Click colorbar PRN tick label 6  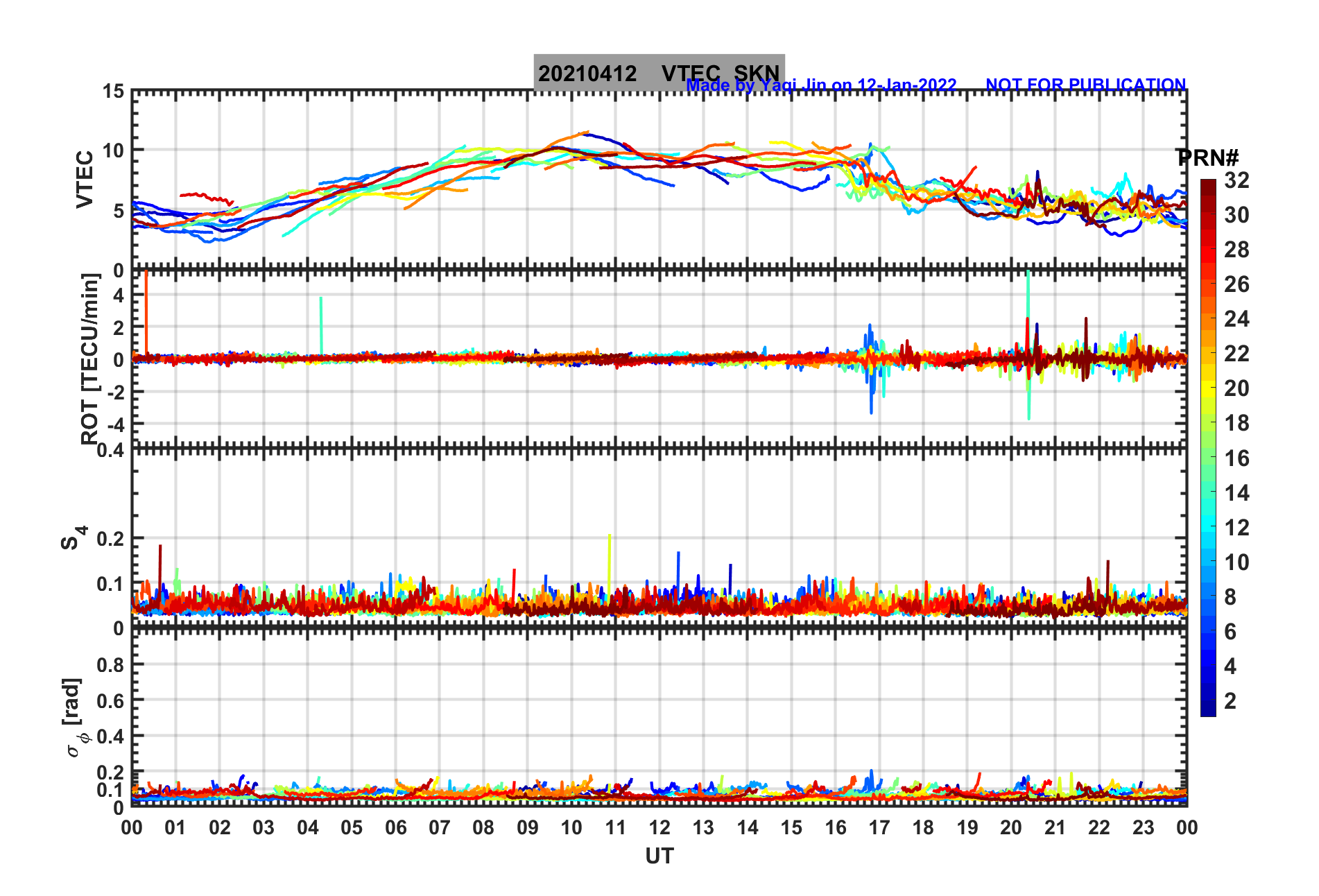[1230, 632]
